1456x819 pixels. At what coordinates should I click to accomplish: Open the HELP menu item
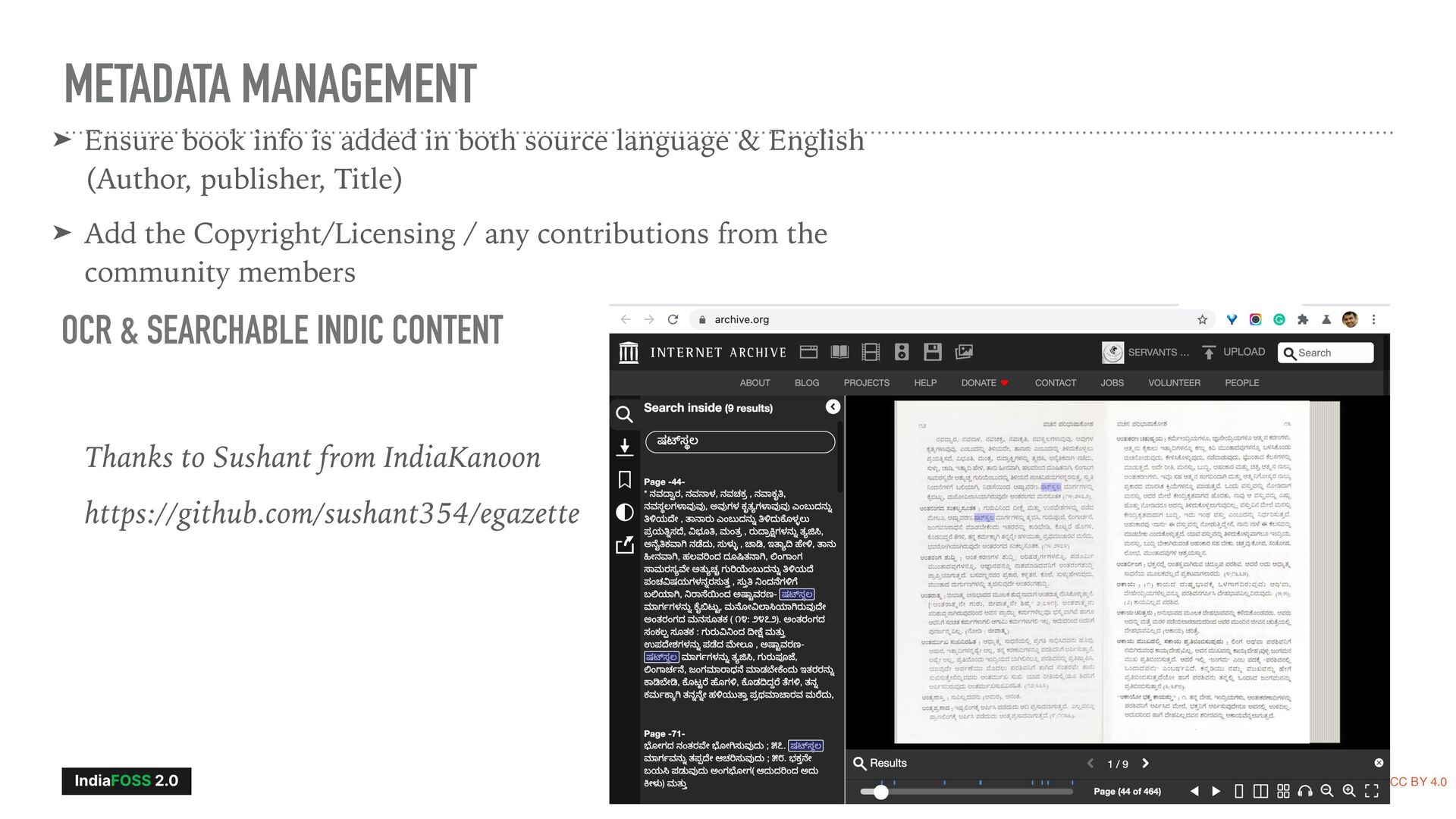click(925, 383)
